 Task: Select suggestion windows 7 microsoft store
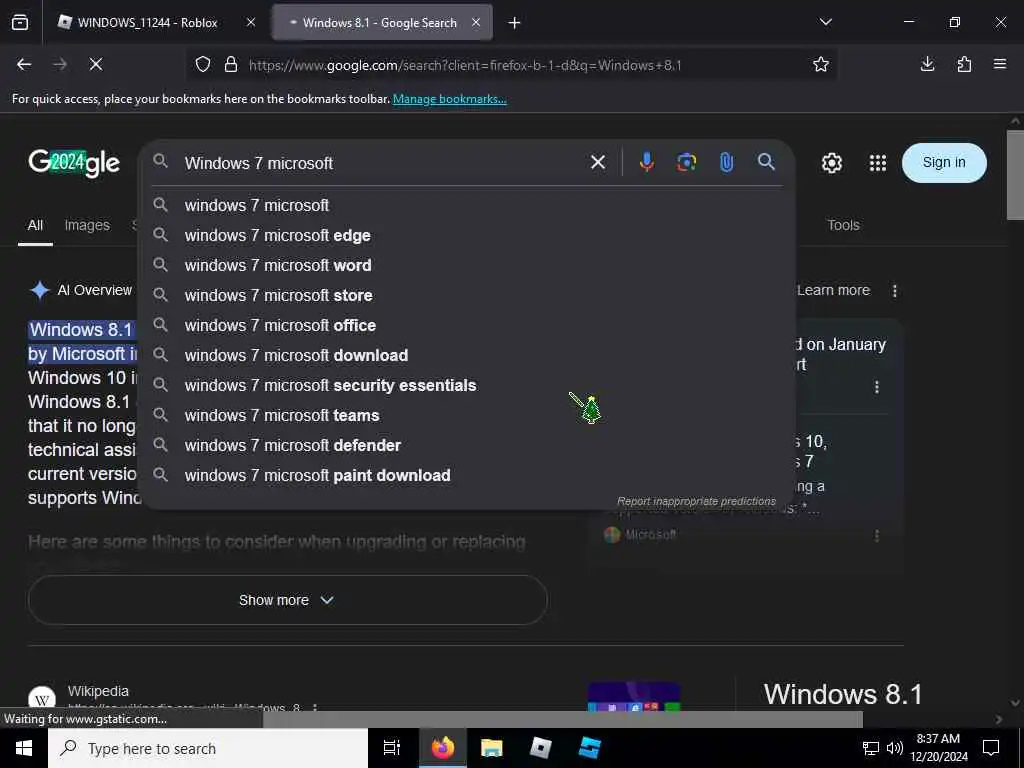point(467,295)
